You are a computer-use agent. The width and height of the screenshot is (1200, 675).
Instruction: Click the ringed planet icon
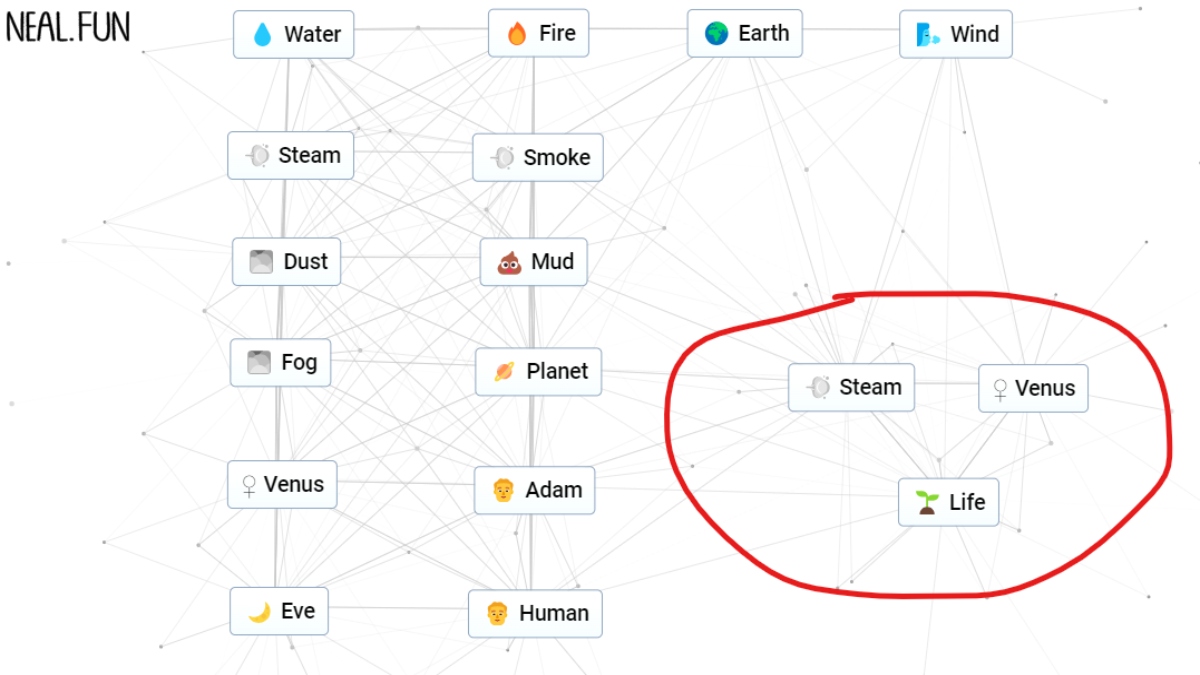point(504,372)
